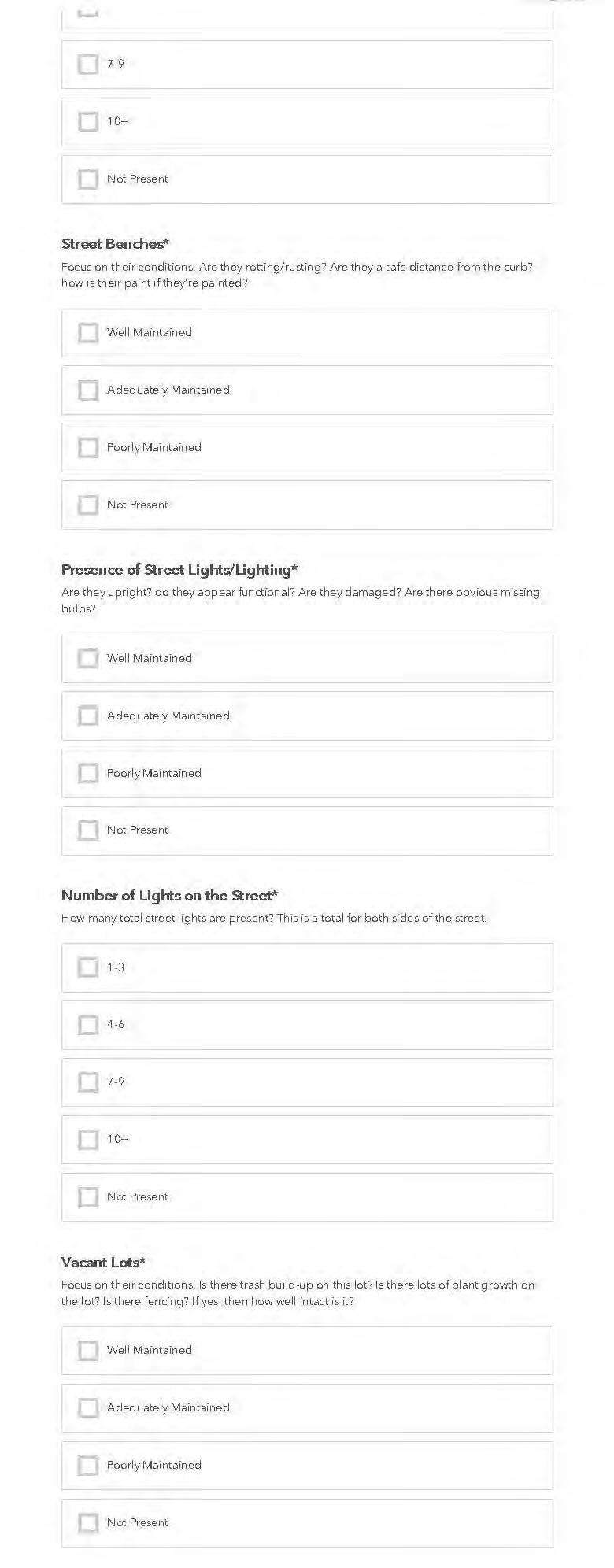
Task: Select 4-6 for Number of Lights
Action: tap(88, 1025)
